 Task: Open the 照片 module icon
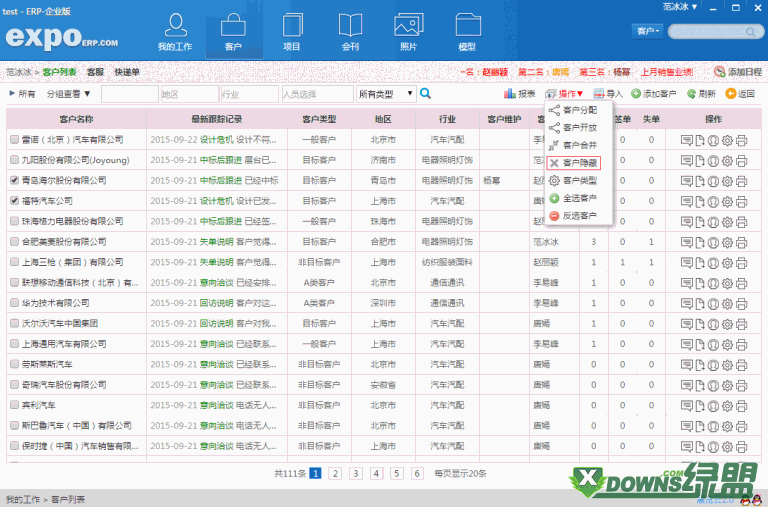pyautogui.click(x=408, y=32)
